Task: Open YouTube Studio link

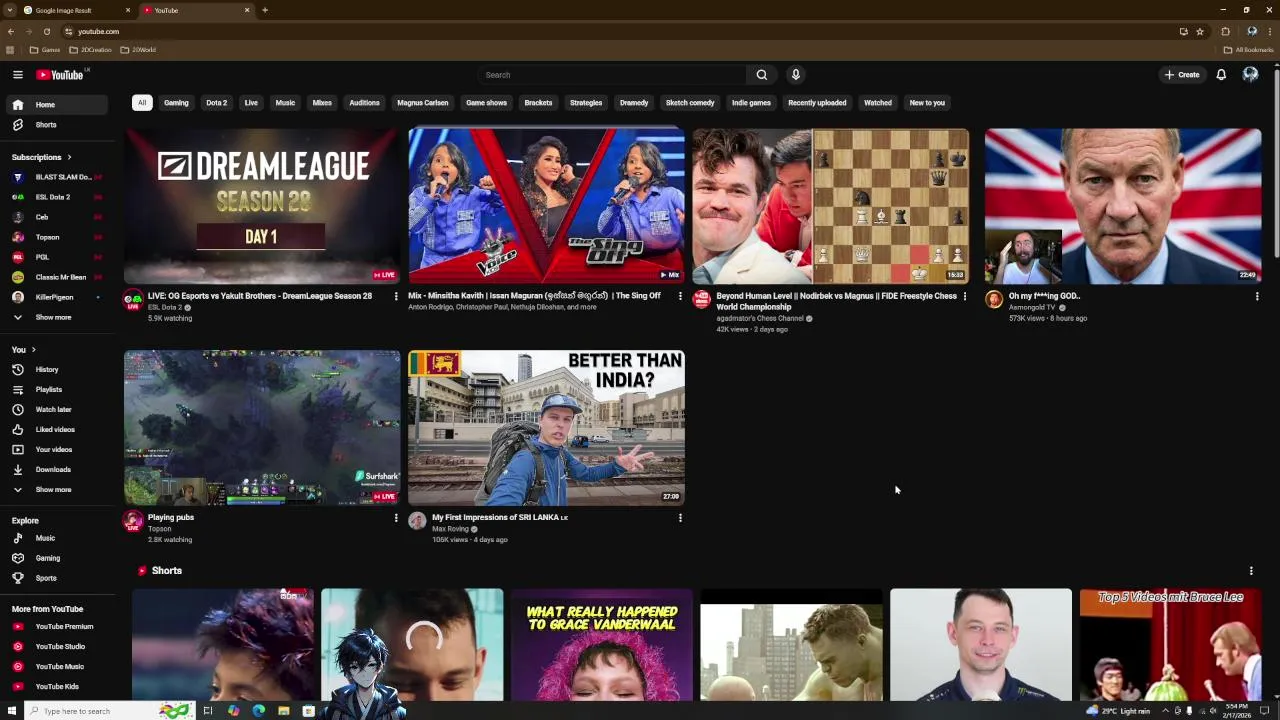Action: pyautogui.click(x=58, y=647)
